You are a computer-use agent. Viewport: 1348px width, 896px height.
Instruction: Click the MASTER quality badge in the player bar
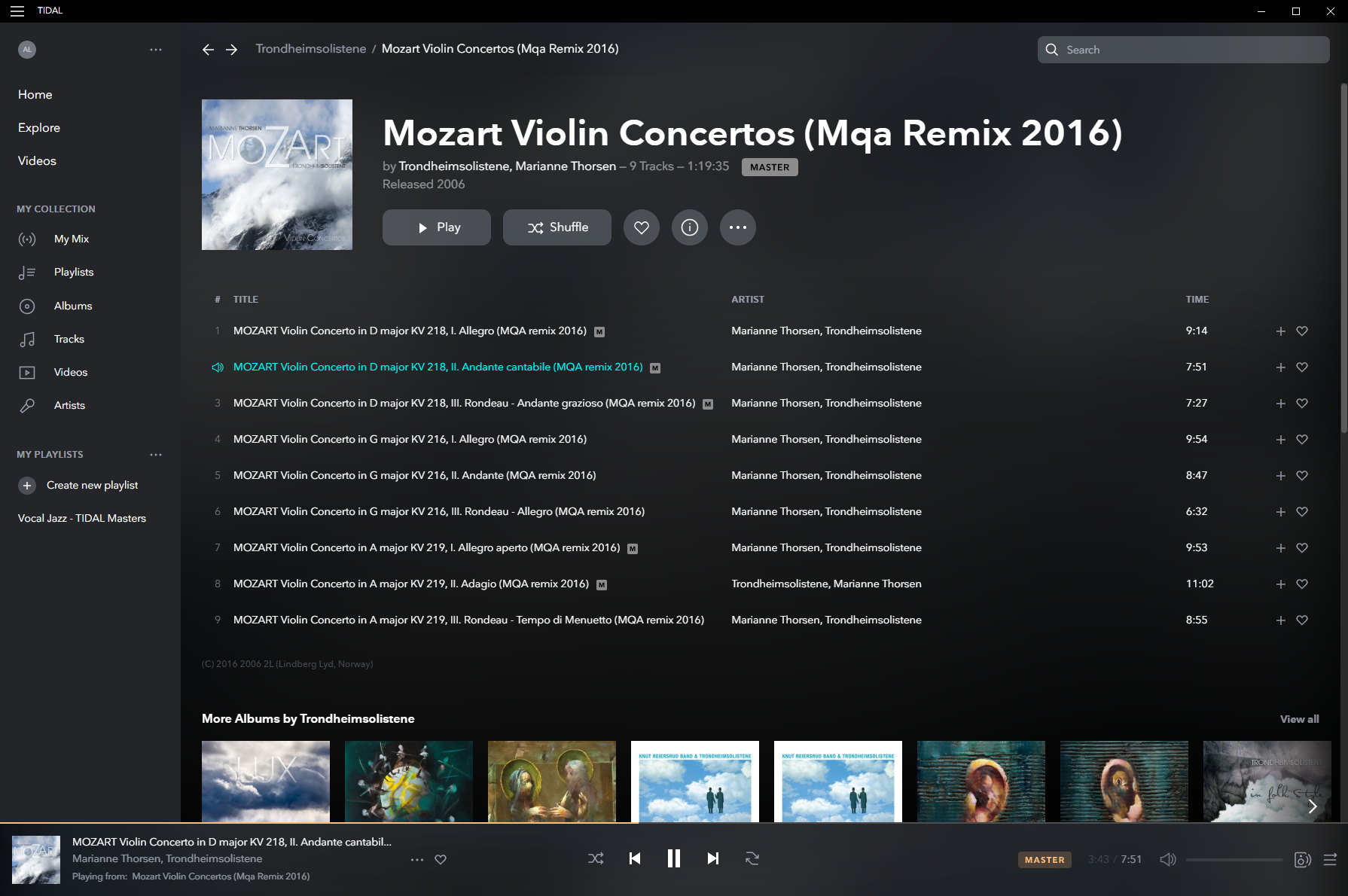(1045, 860)
